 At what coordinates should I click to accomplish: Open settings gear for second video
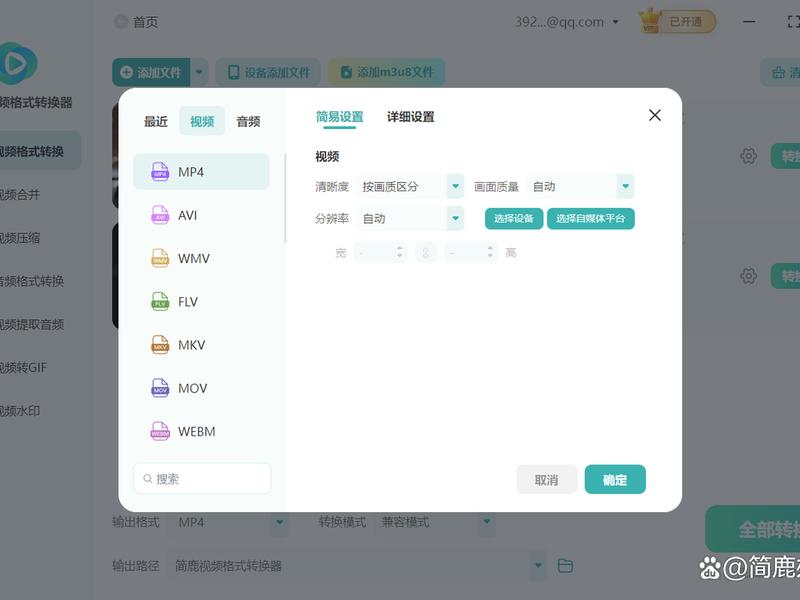coord(748,276)
